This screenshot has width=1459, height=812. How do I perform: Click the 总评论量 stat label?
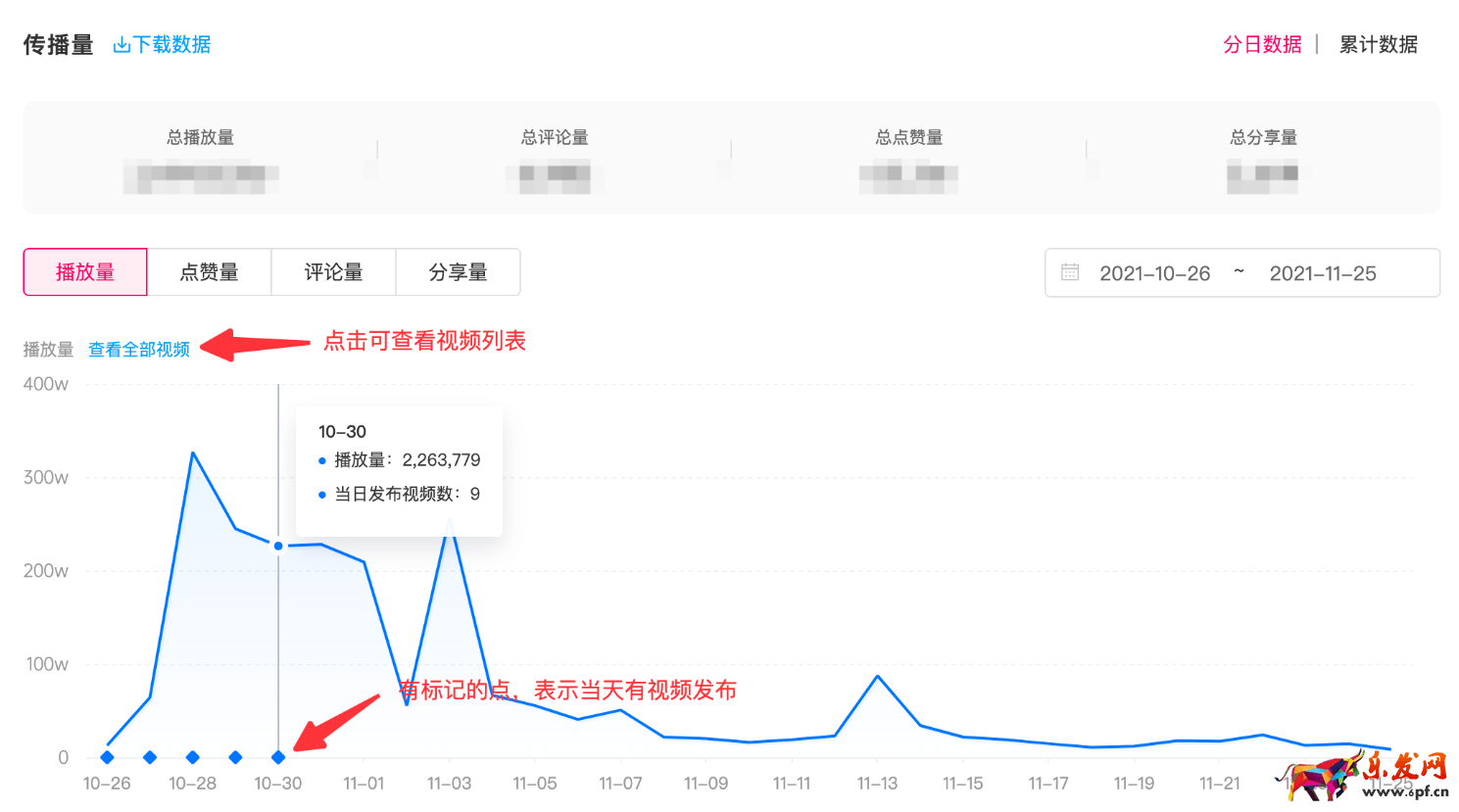coord(555,137)
